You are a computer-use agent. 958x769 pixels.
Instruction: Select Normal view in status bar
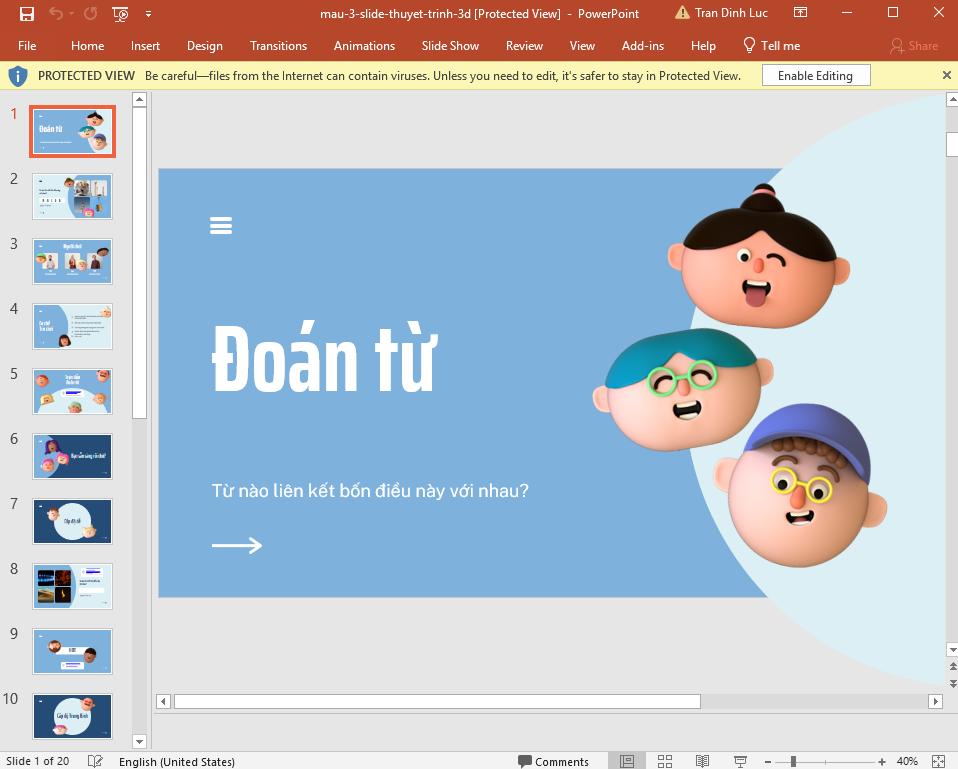point(627,761)
